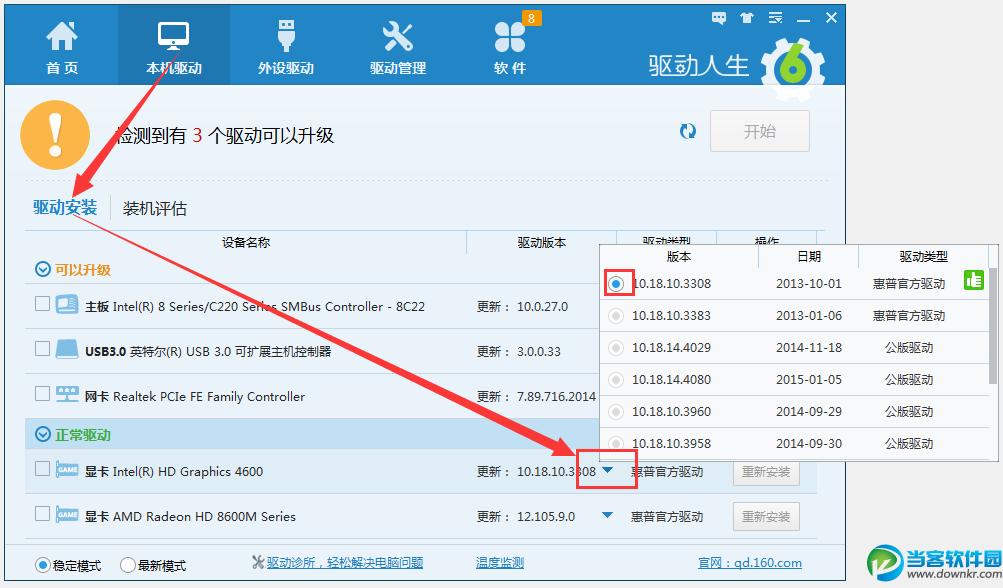Click 驱动类型 header in version popup
Viewport: 1003px width, 588px height.
924,257
